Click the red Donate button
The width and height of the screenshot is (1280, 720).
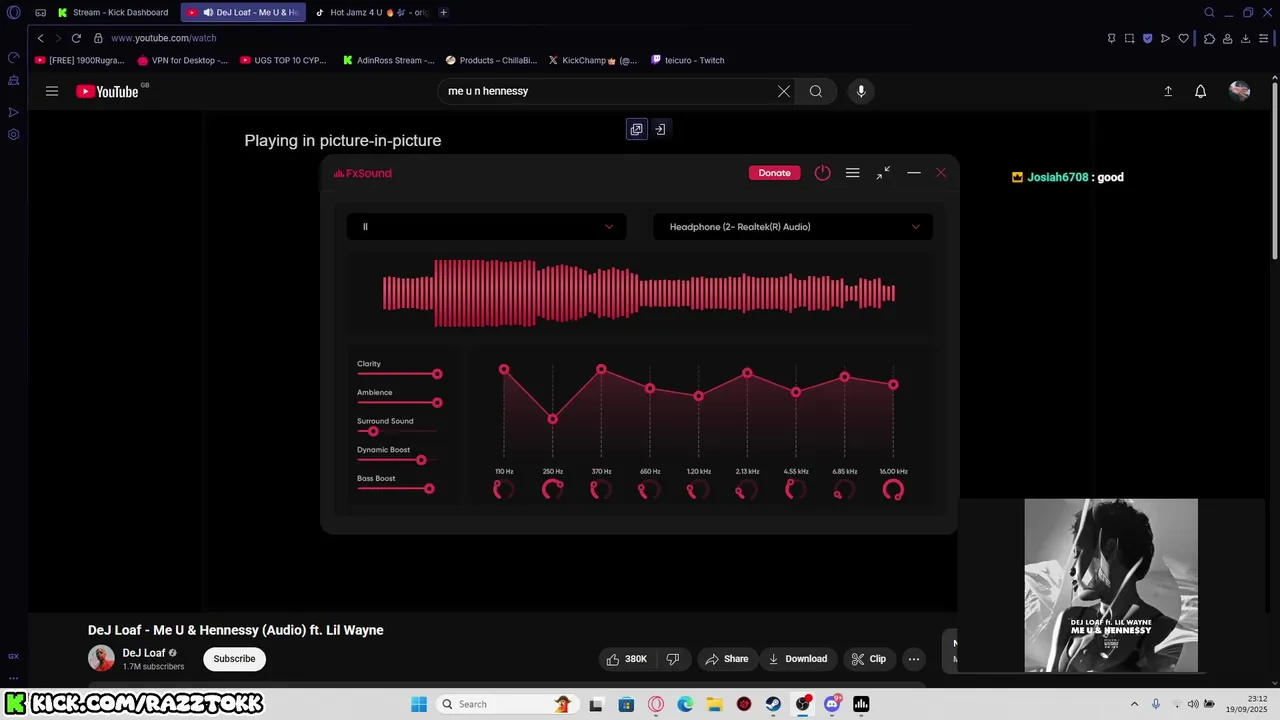coord(774,173)
